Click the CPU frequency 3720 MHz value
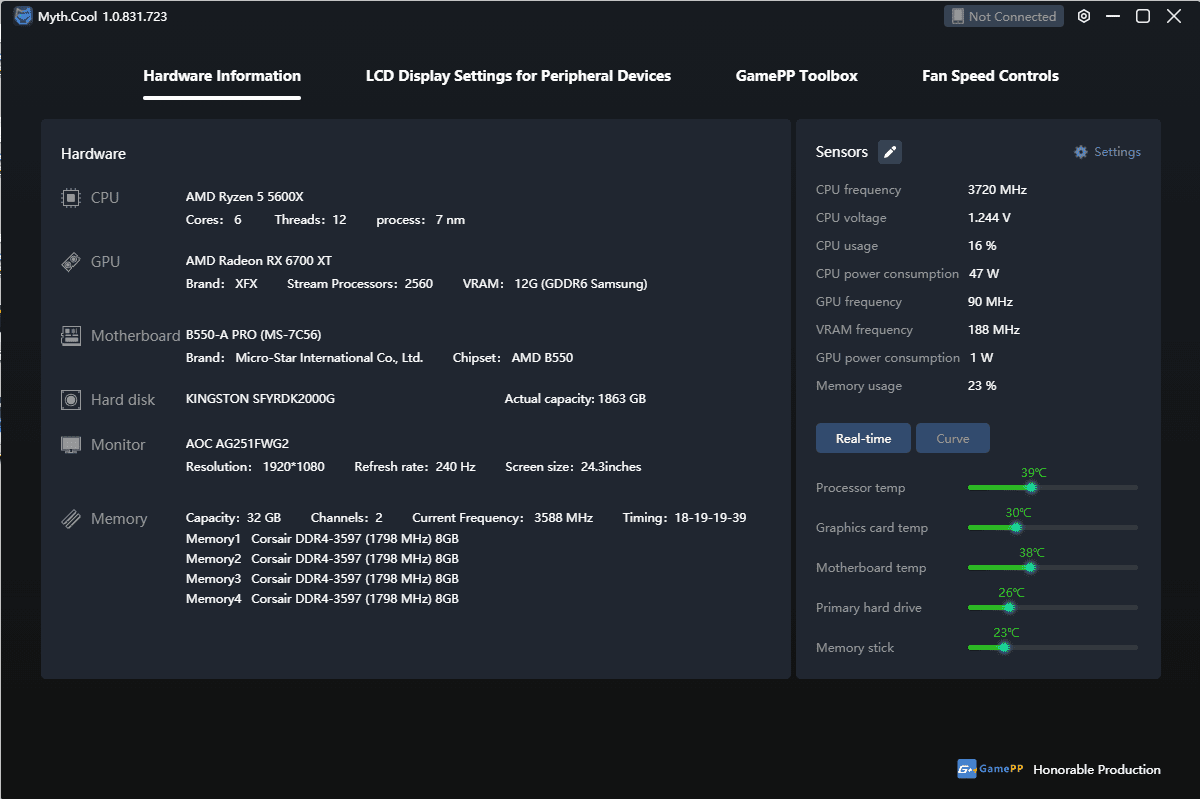The image size is (1200, 799). point(997,190)
